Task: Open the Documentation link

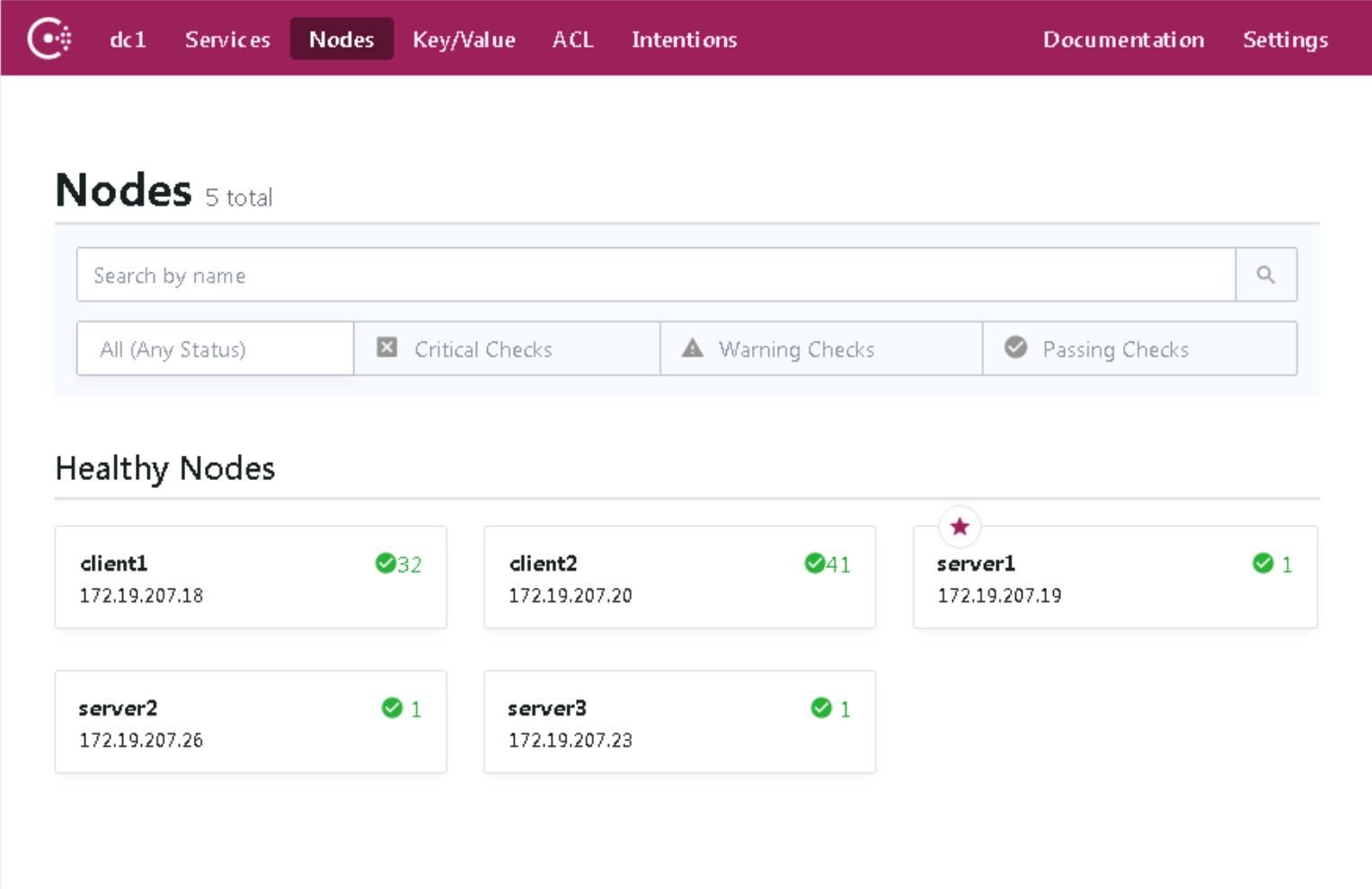Action: [1123, 39]
